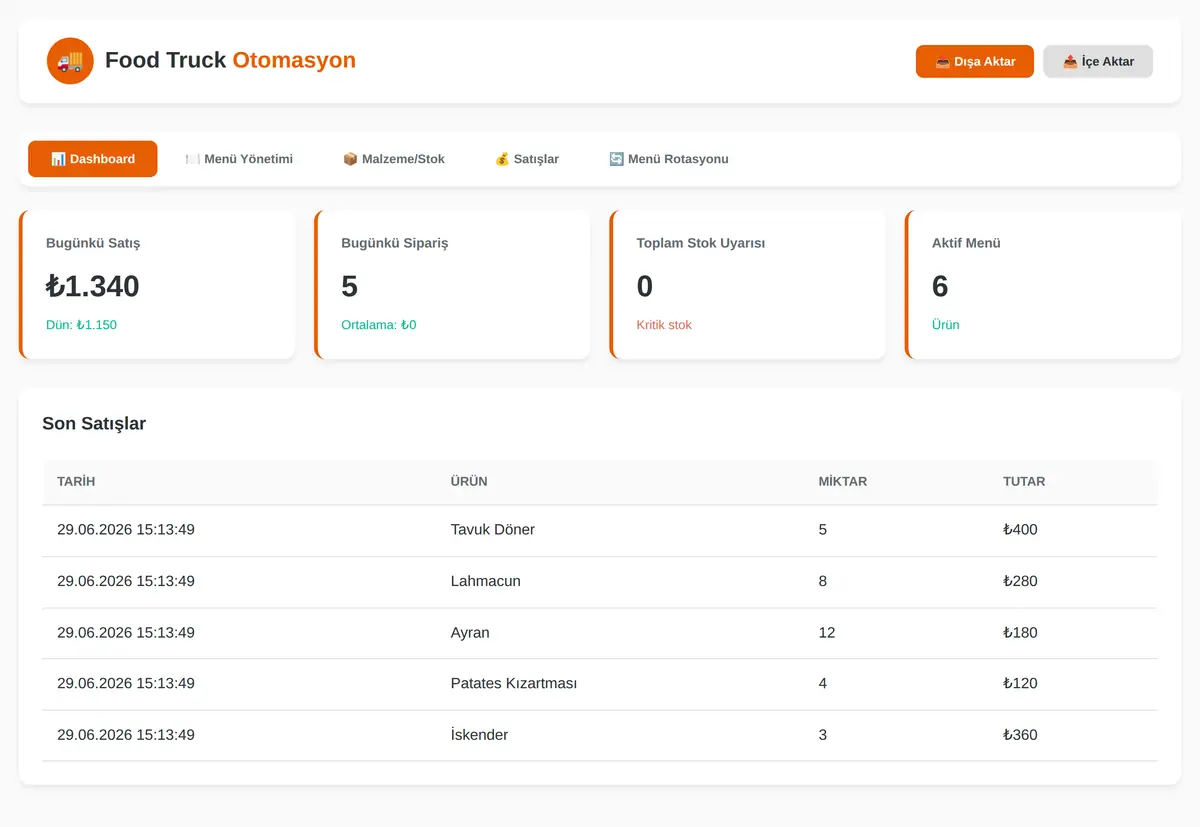The width and height of the screenshot is (1200, 827).
Task: Click the TUTAR column header
Action: pos(1024,481)
